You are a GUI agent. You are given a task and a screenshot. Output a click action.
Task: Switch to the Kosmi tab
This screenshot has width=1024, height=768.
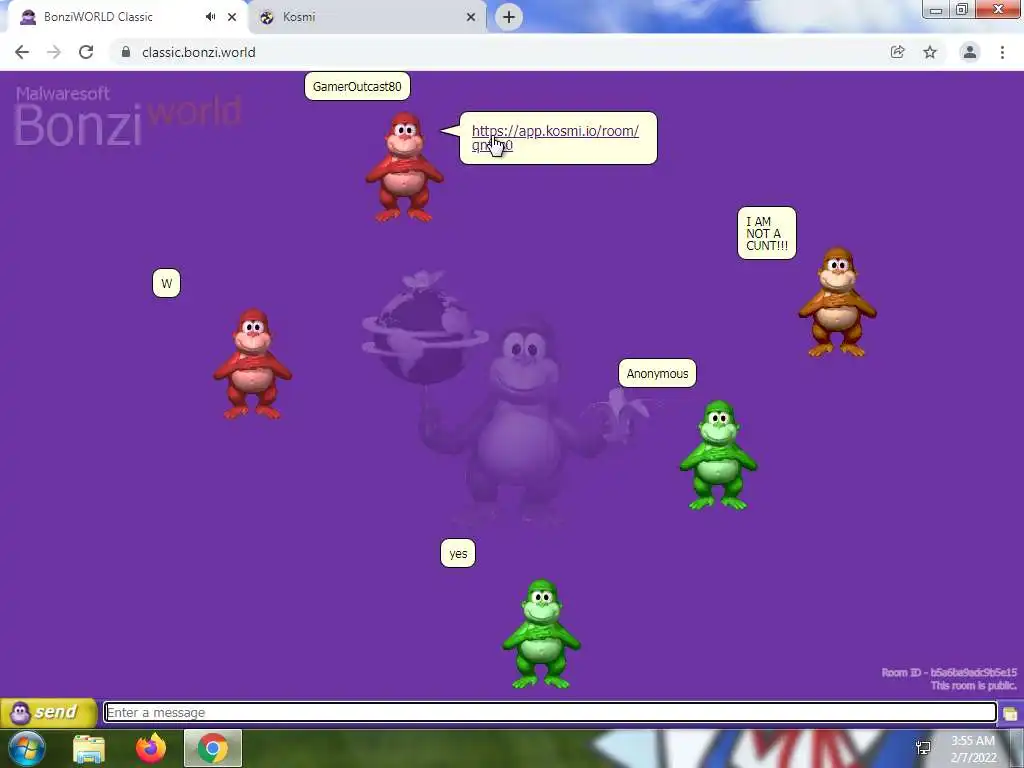point(367,17)
